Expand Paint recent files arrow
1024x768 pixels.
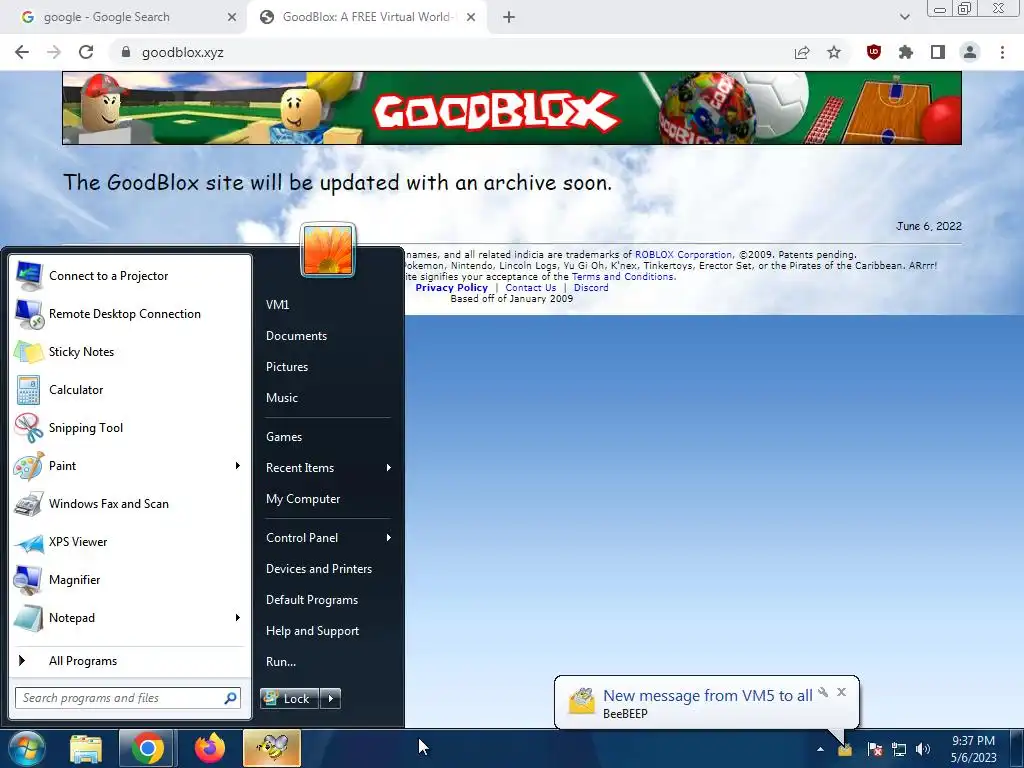pyautogui.click(x=238, y=466)
